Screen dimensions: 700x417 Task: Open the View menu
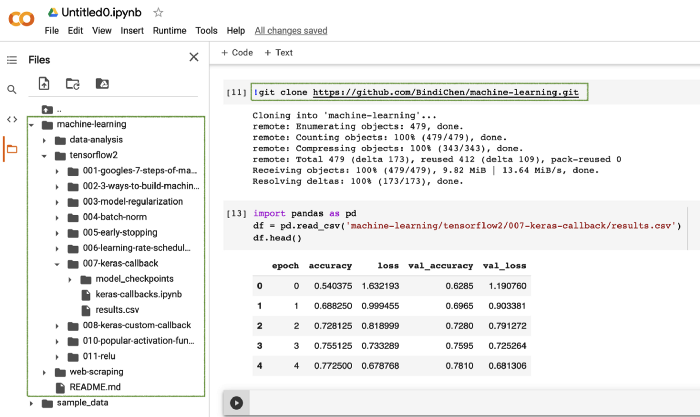pyautogui.click(x=101, y=31)
